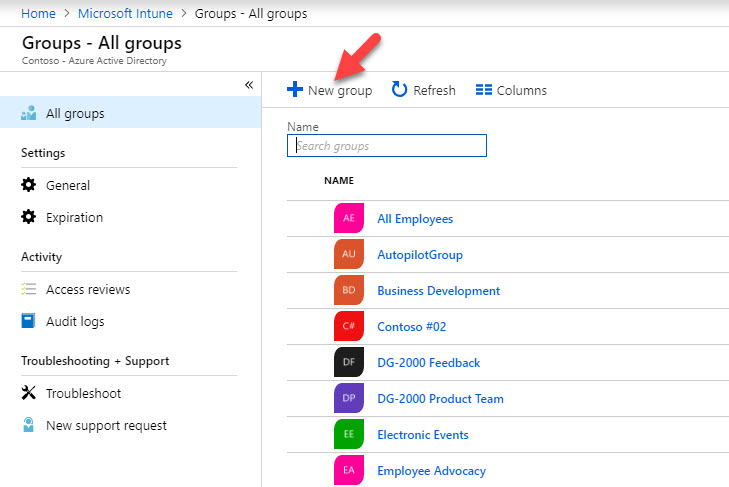Click the BD group avatar
The image size is (729, 487).
349,290
